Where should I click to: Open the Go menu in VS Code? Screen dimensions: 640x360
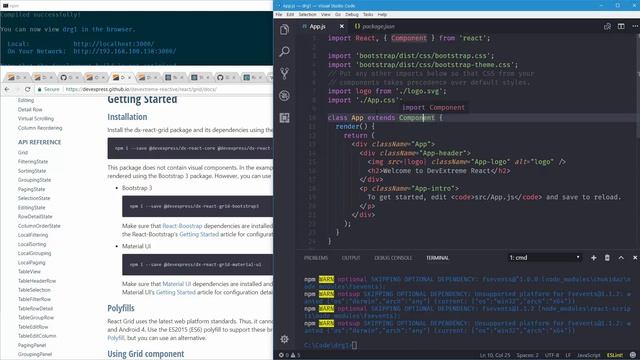pos(338,14)
